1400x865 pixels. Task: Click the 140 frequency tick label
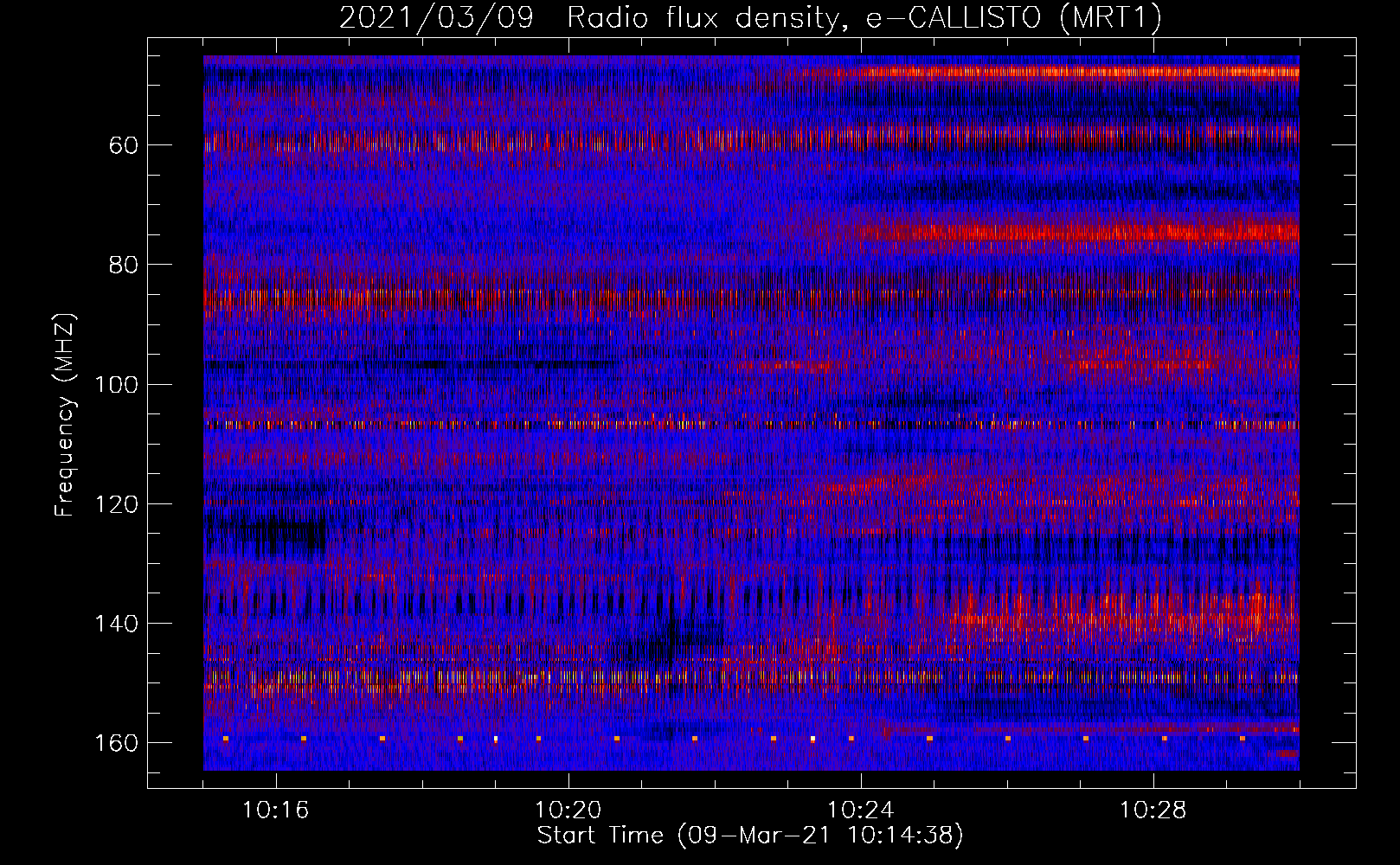(x=117, y=624)
